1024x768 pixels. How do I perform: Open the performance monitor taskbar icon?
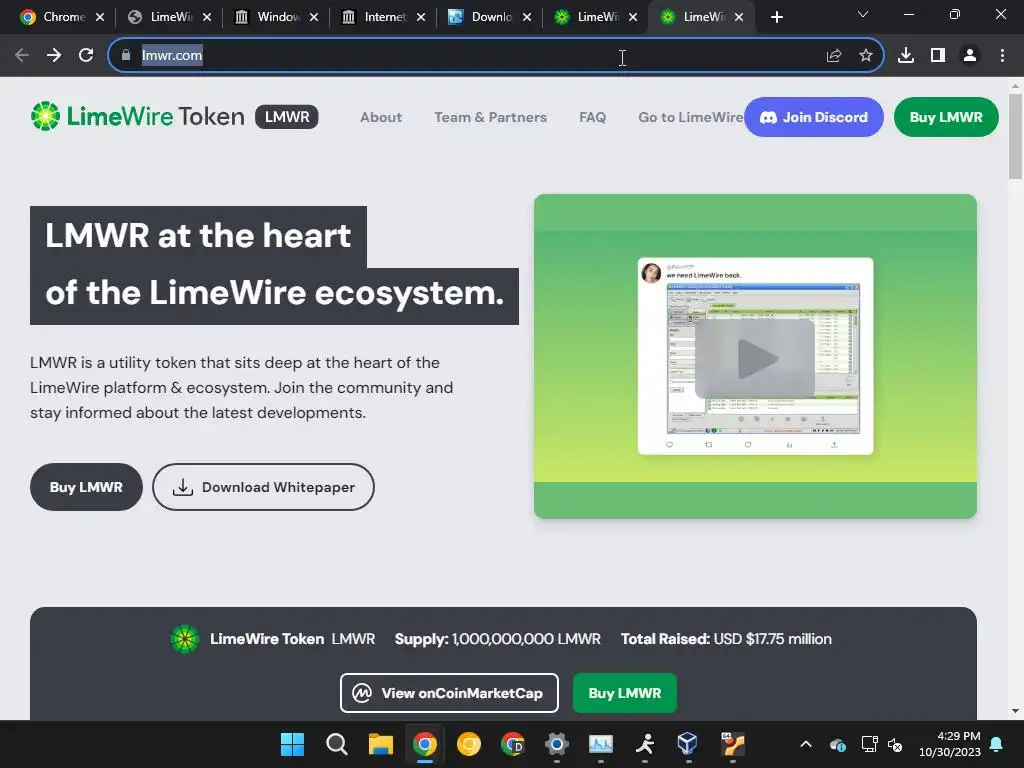tap(601, 744)
